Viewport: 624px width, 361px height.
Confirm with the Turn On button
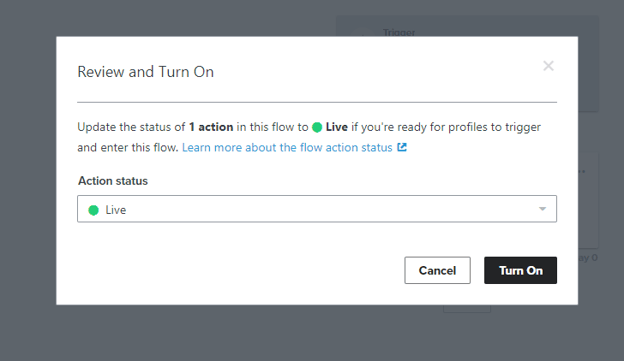point(521,270)
